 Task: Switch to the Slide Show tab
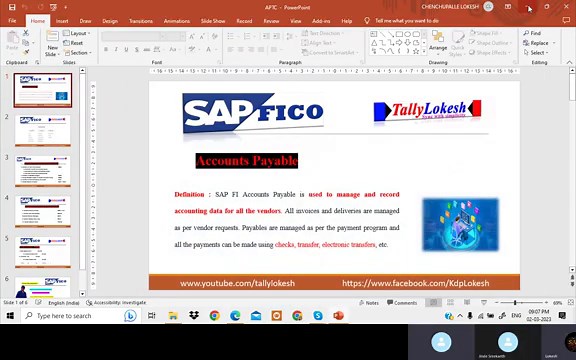(213, 21)
